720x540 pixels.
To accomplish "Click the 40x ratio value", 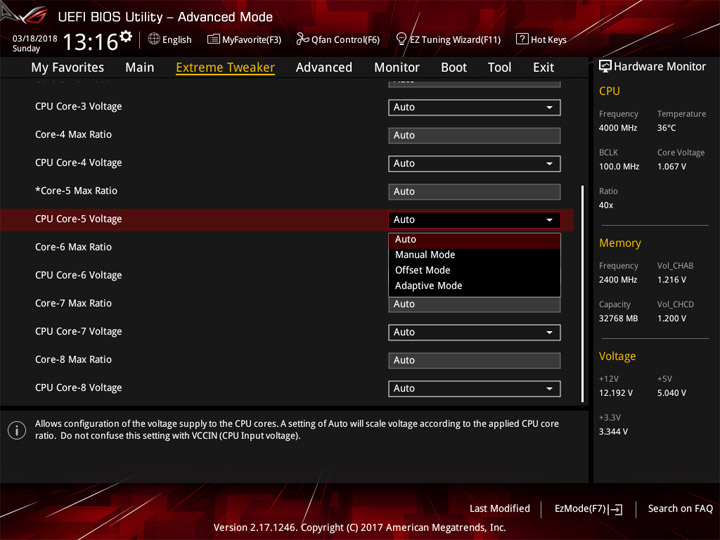I will click(x=606, y=205).
